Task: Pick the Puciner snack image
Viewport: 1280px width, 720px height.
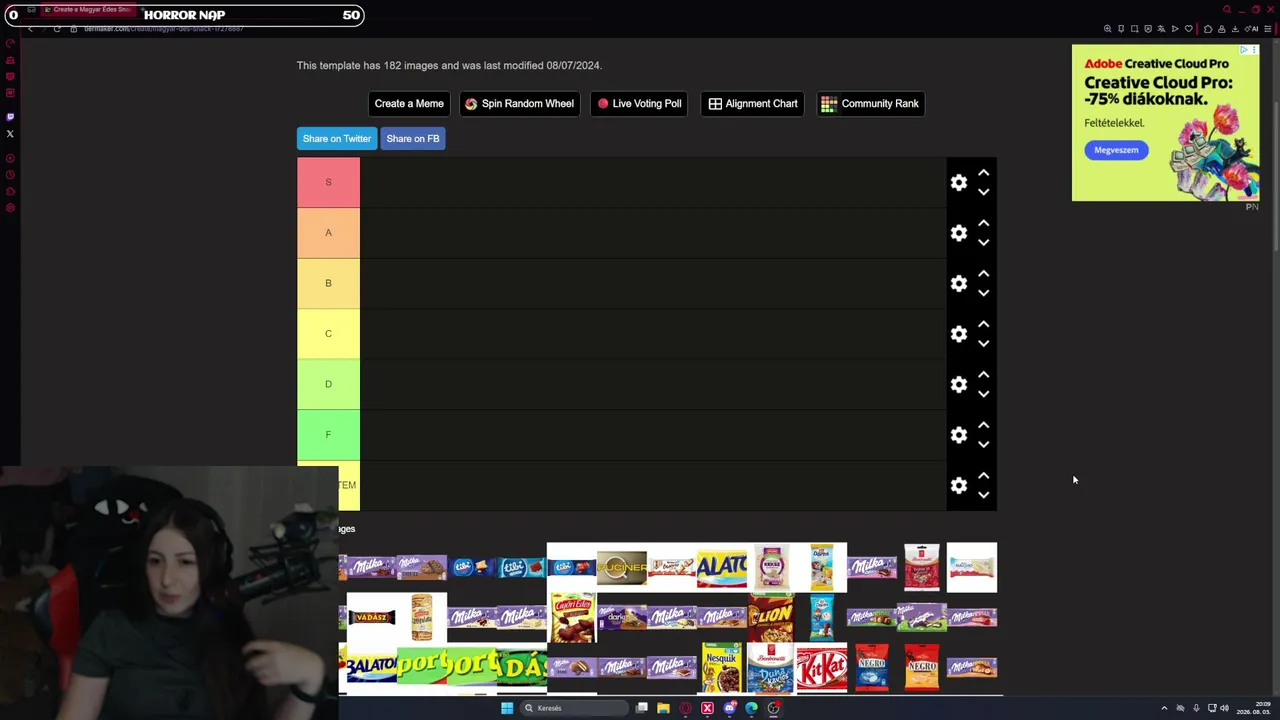Action: 622,568
